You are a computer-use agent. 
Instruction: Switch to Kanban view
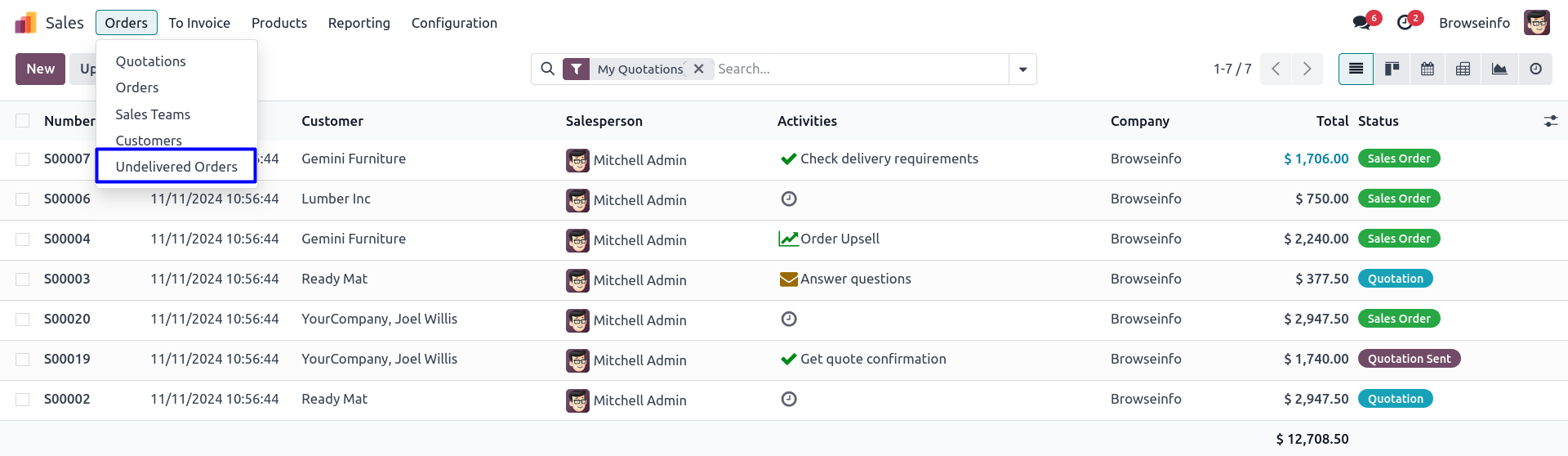point(1392,69)
